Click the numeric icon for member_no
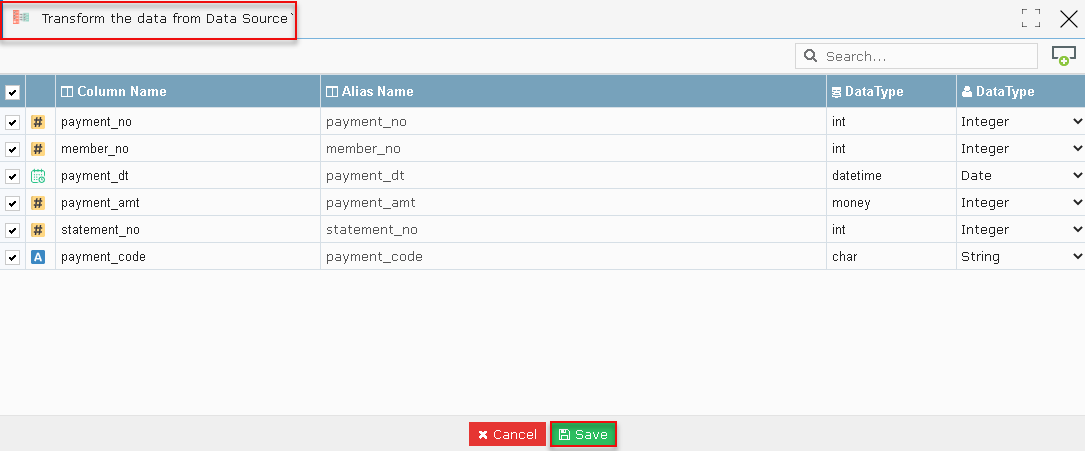The image size is (1085, 451). (x=38, y=149)
